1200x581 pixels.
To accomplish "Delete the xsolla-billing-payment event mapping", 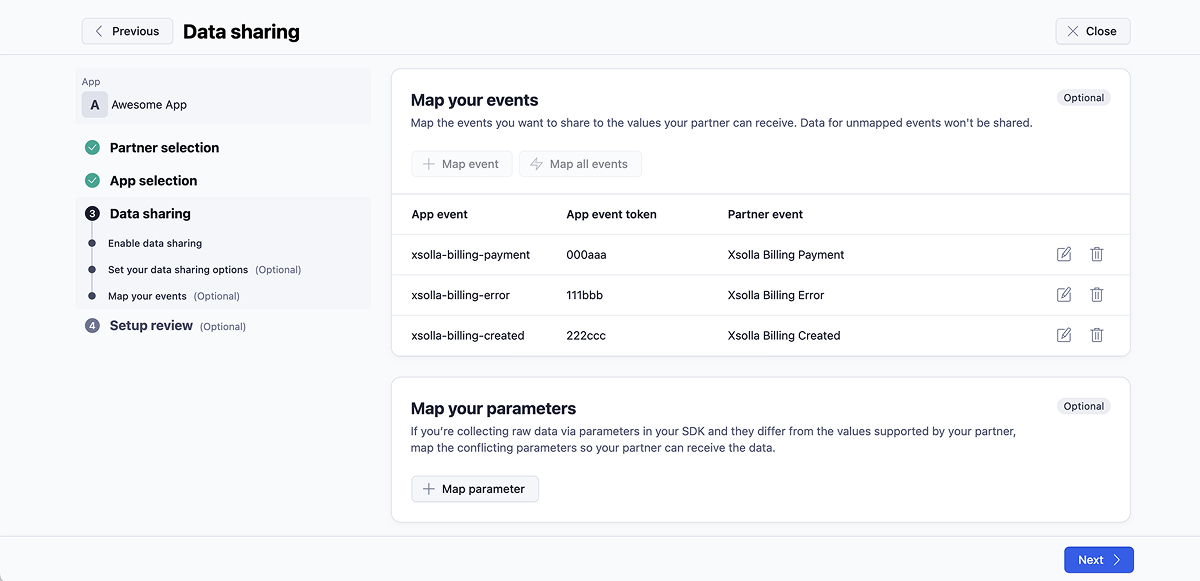I will point(1096,254).
